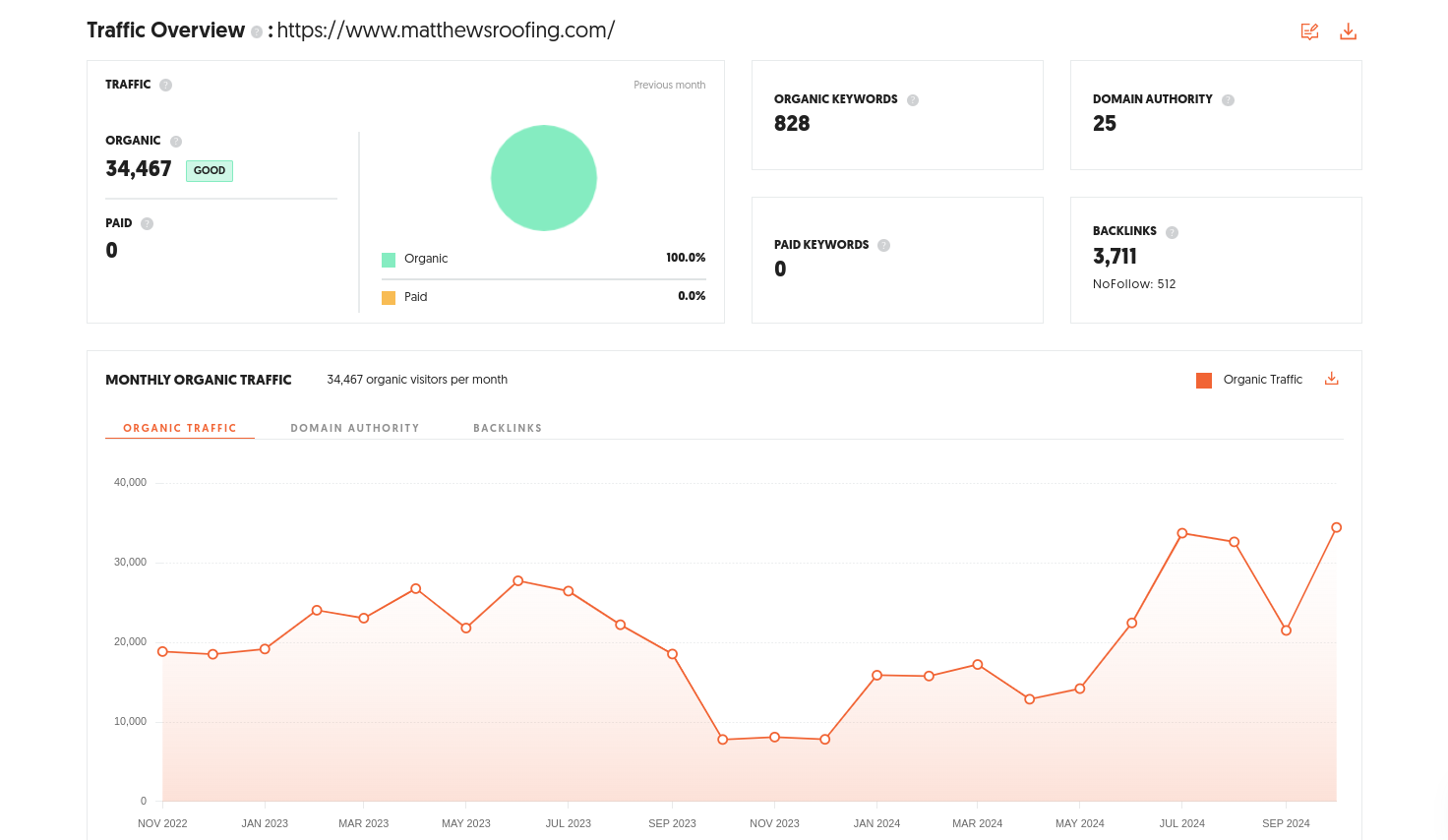Click the 40,000 y-axis label
The height and width of the screenshot is (840, 1448).
130,482
